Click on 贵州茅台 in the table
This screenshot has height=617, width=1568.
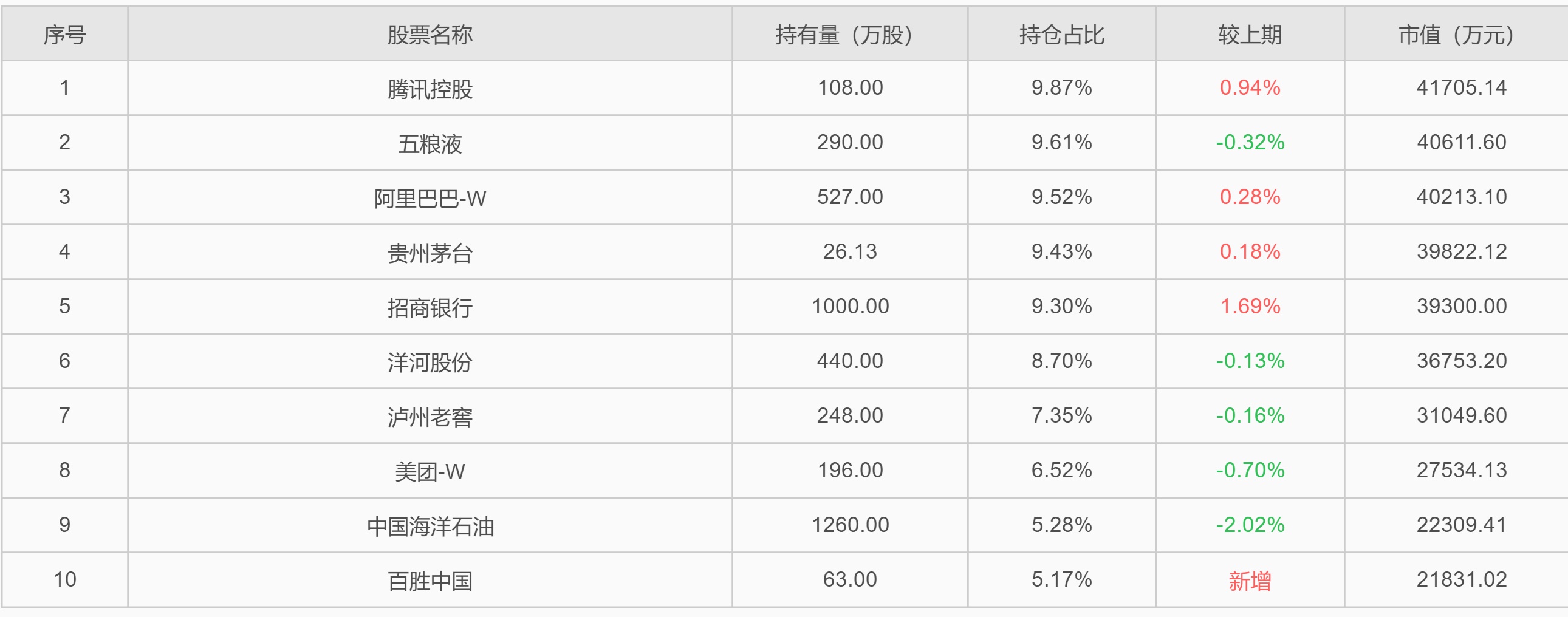tap(430, 253)
